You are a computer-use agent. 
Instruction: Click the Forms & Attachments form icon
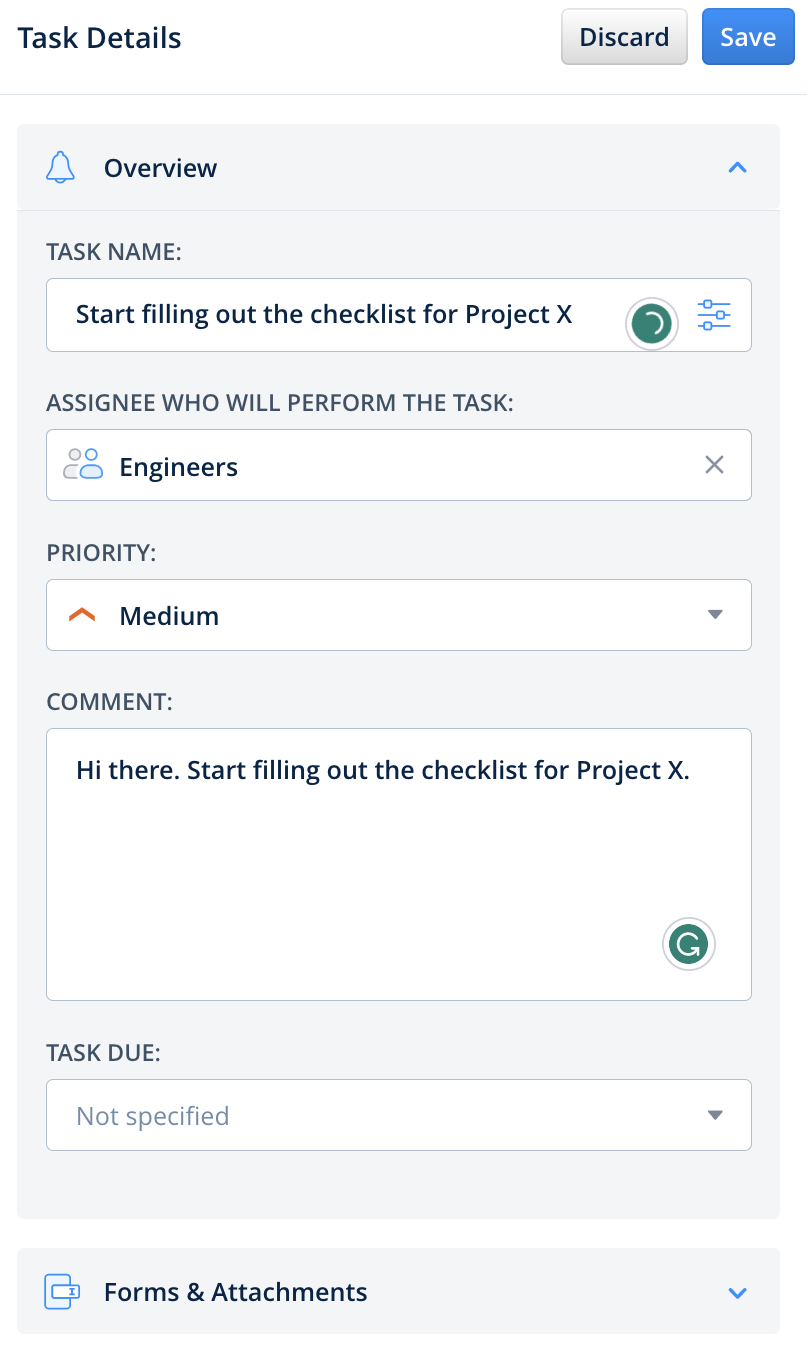coord(61,1291)
